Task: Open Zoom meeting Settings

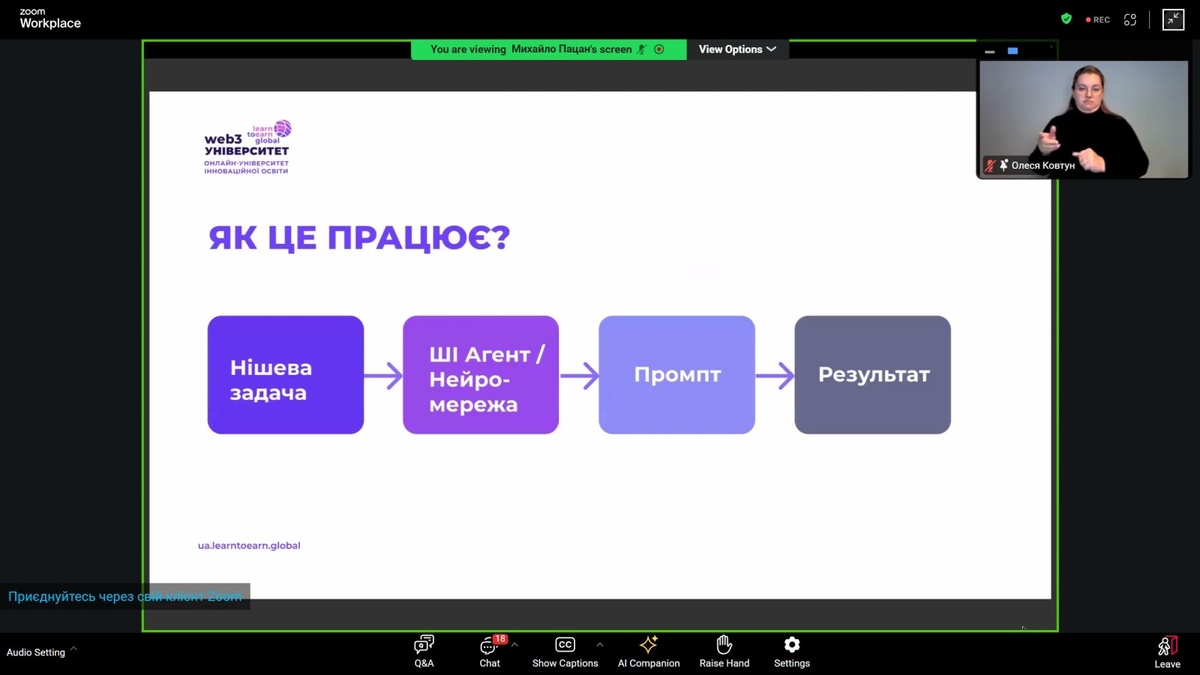Action: click(x=791, y=651)
